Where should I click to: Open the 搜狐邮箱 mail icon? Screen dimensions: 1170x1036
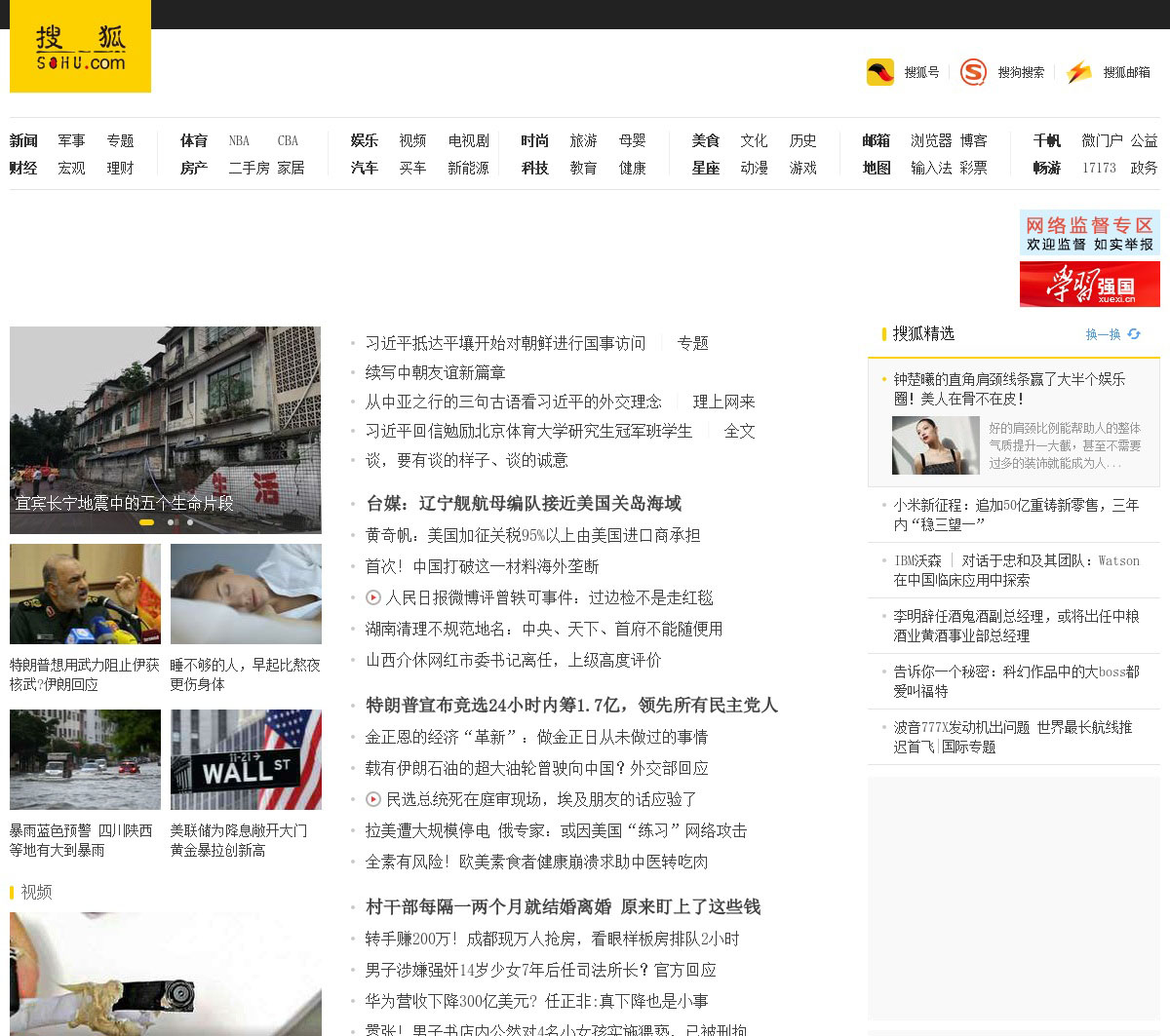1079,72
